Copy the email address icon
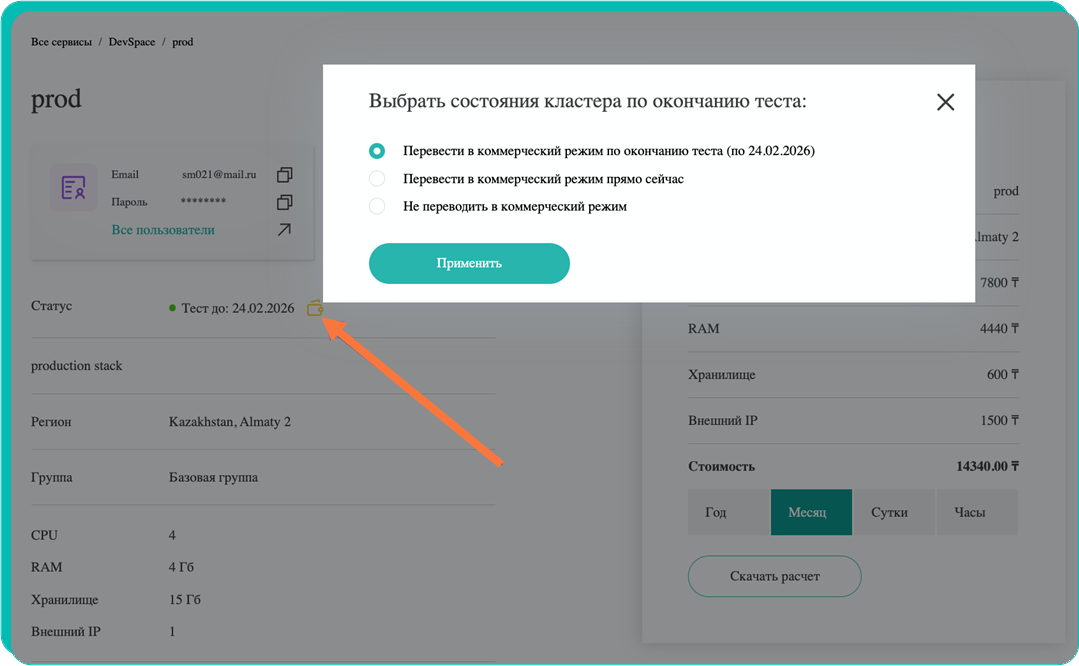This screenshot has height=666, width=1079. pyautogui.click(x=284, y=175)
